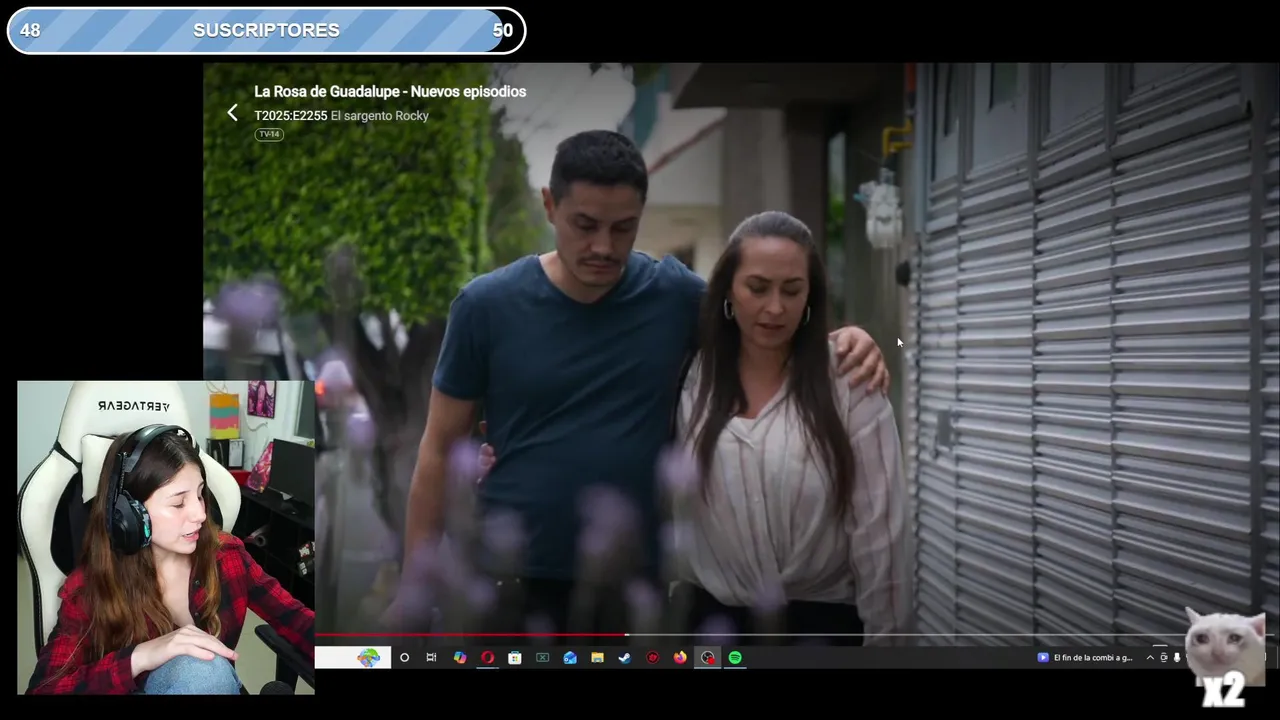This screenshot has height=720, width=1280.
Task: Open Task View in the taskbar
Action: (x=431, y=657)
